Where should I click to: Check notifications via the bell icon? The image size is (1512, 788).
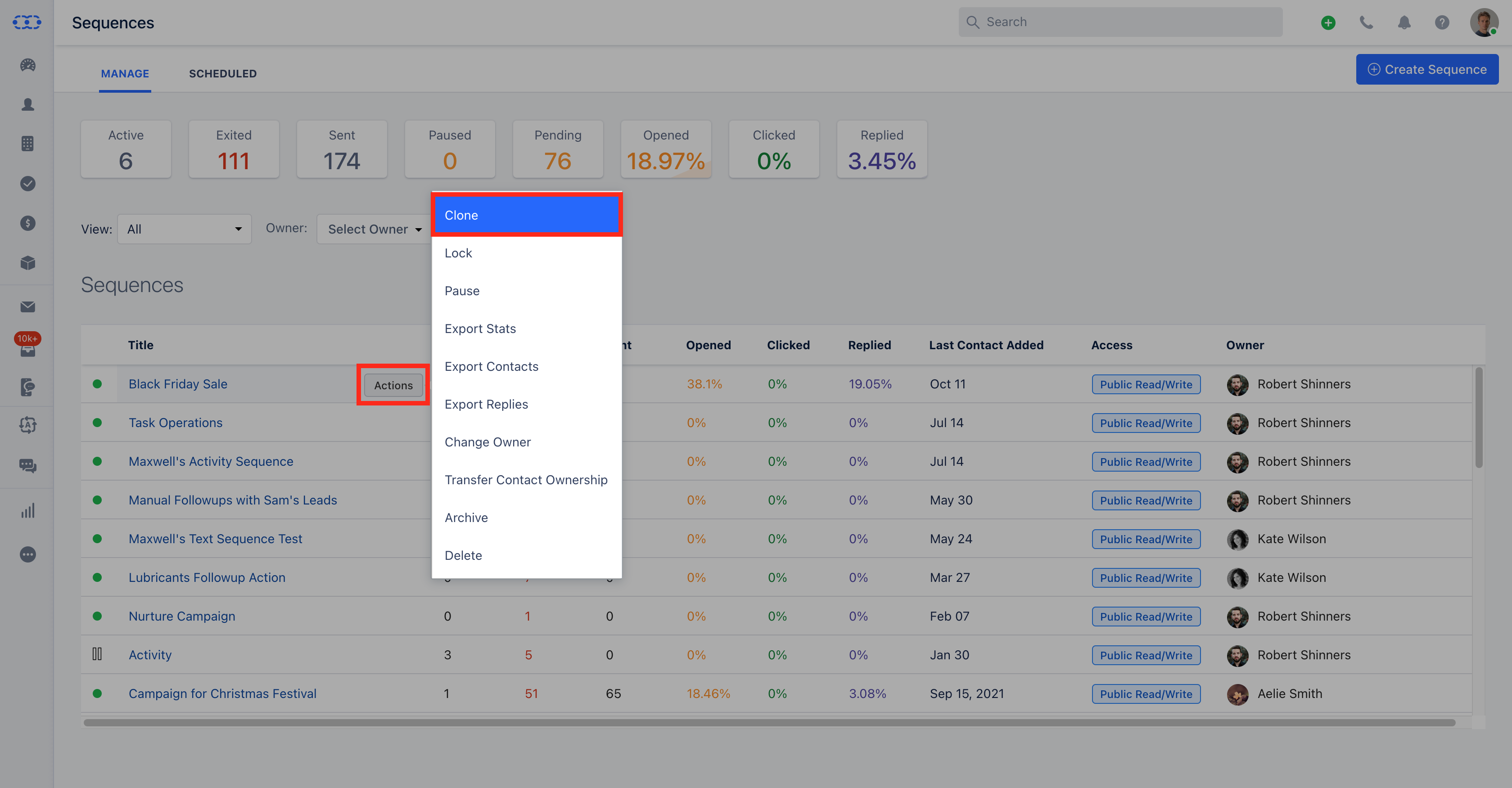click(x=1404, y=23)
